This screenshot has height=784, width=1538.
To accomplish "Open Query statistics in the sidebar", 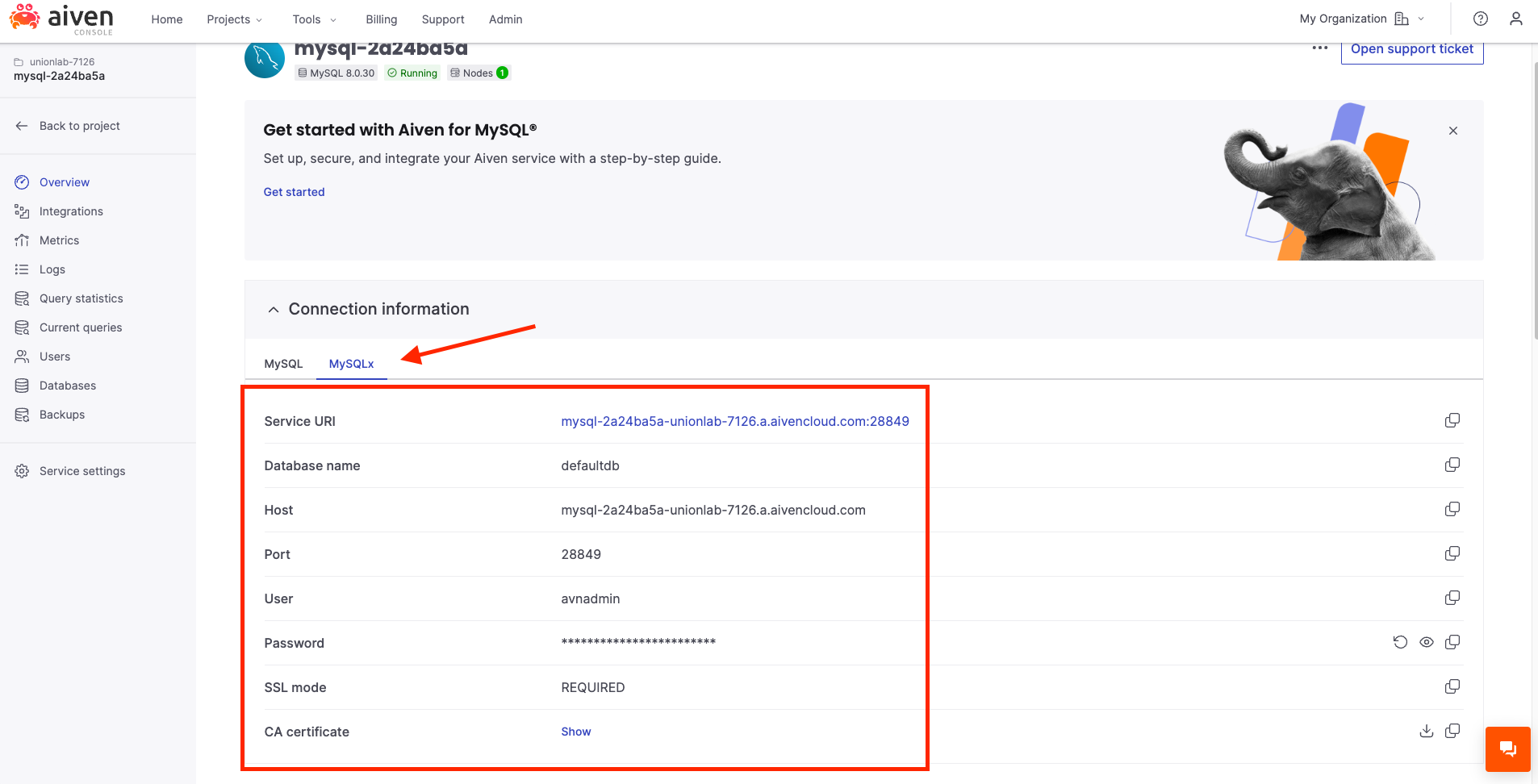I will pos(81,298).
